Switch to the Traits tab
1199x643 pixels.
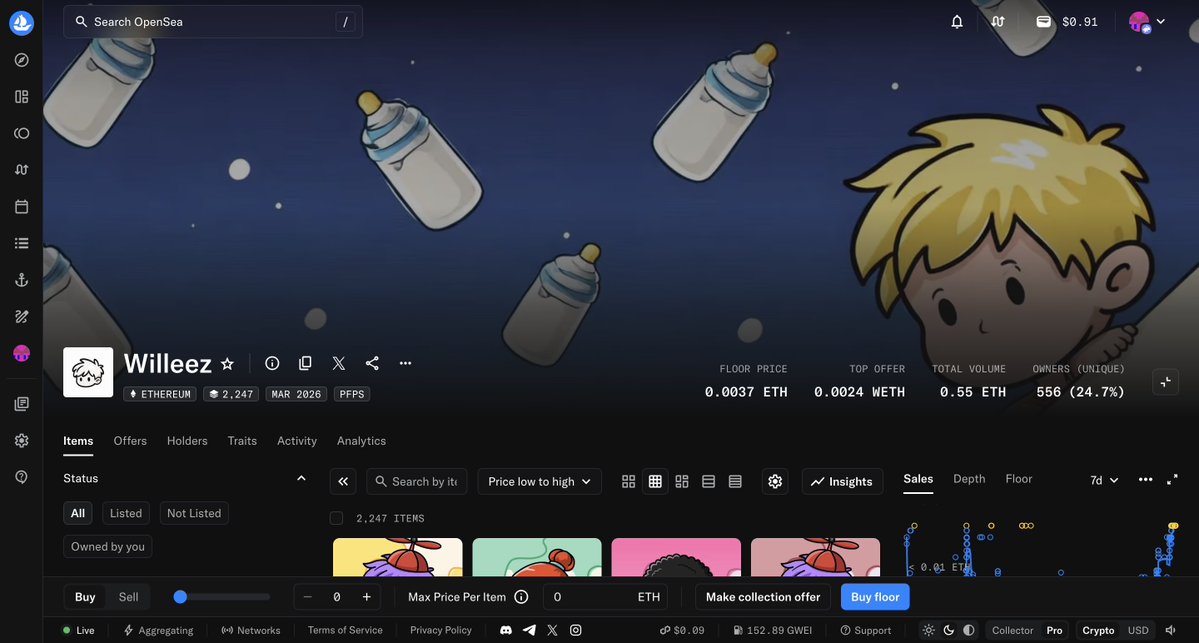(x=242, y=441)
